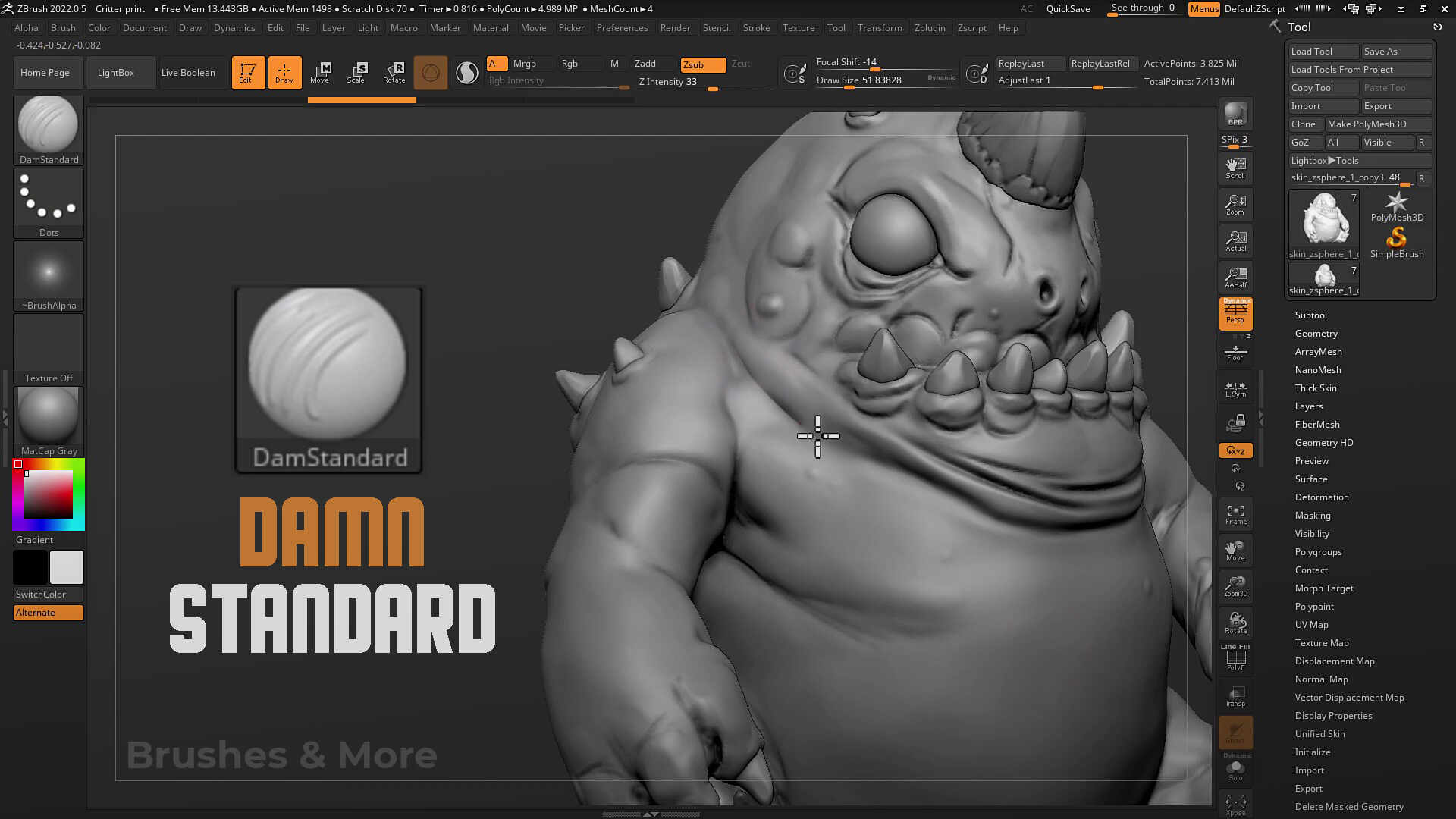Screen dimensions: 1456x819
Task: Expand the Morph Target section
Action: click(x=1324, y=588)
